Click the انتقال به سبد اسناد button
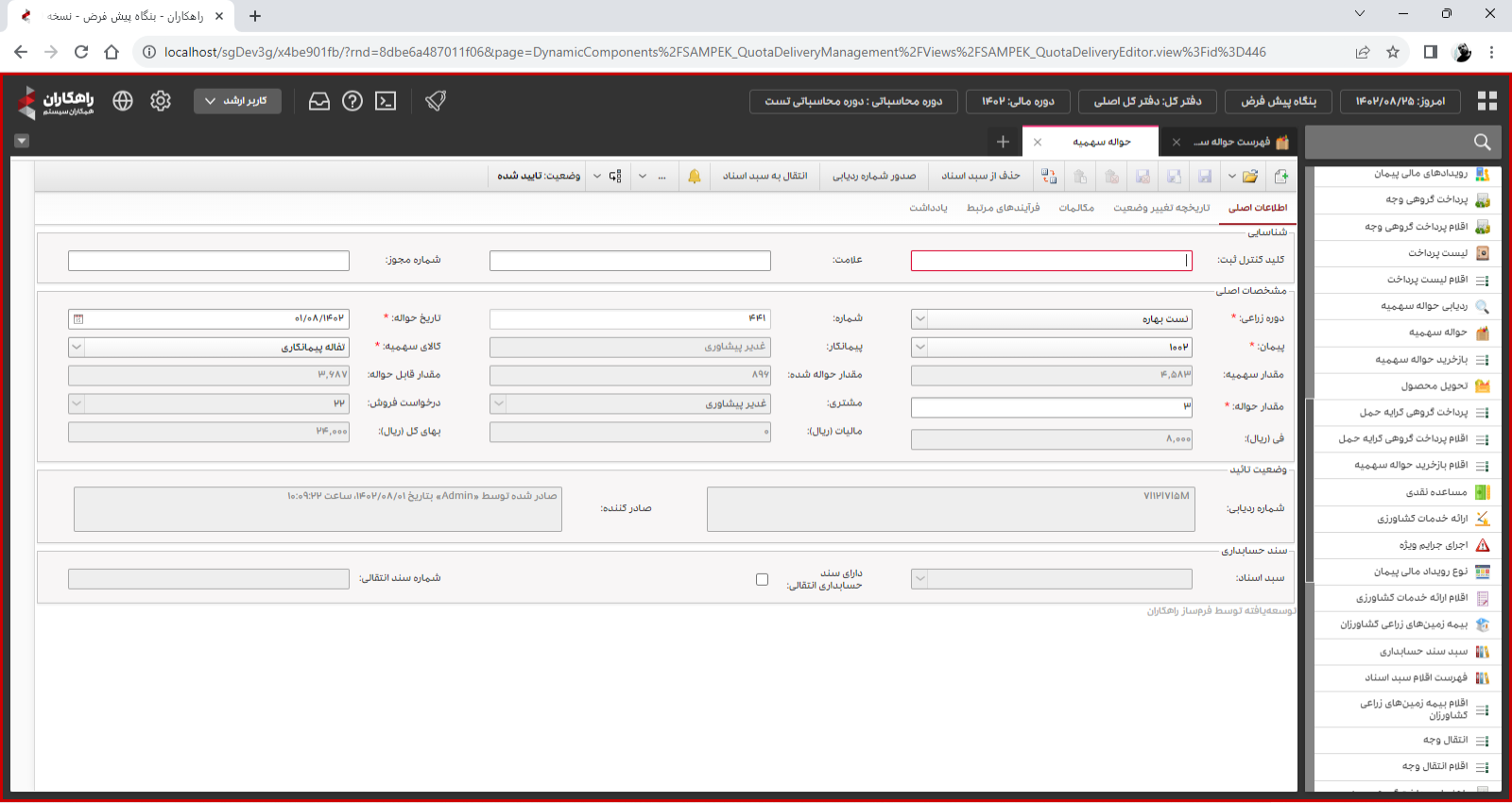Viewport: 1512px width, 803px height. [x=765, y=176]
